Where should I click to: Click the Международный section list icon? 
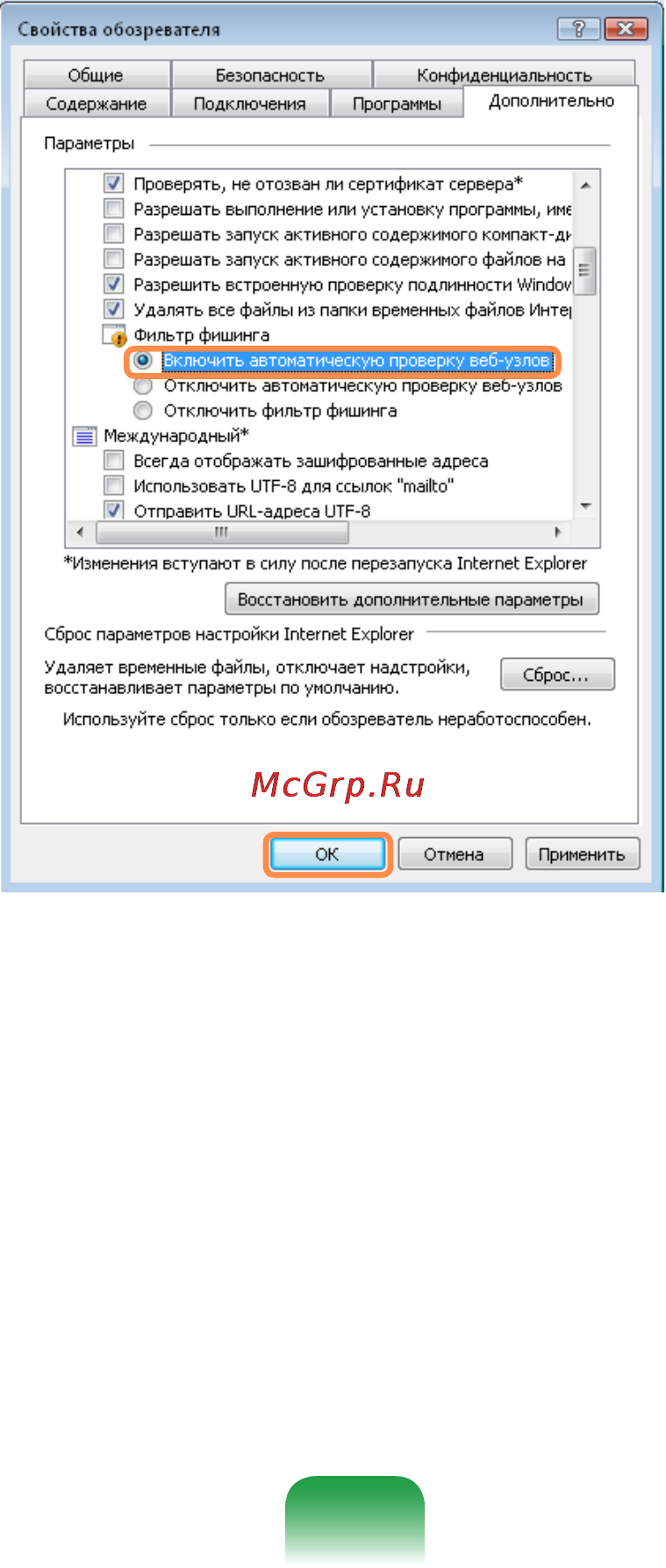click(84, 435)
